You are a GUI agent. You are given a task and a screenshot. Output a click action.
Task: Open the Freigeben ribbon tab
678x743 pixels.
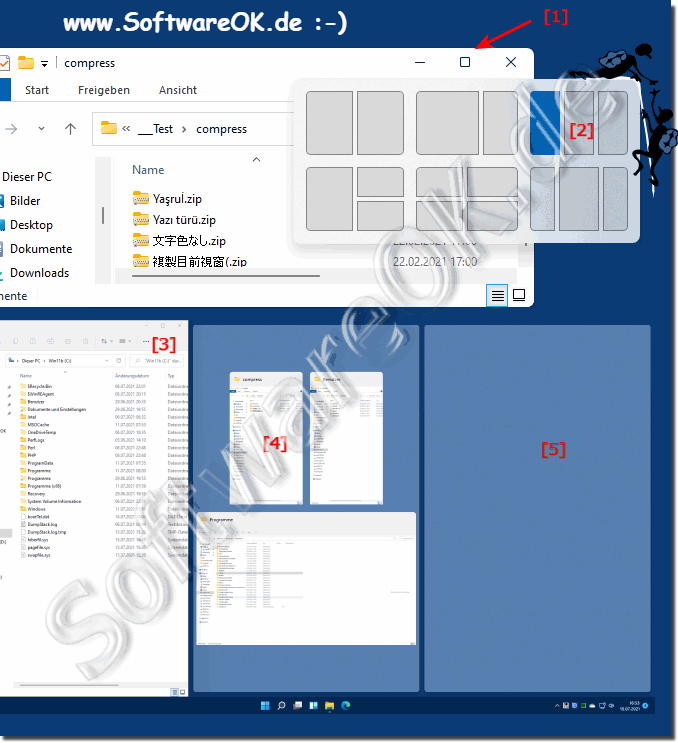(x=104, y=90)
